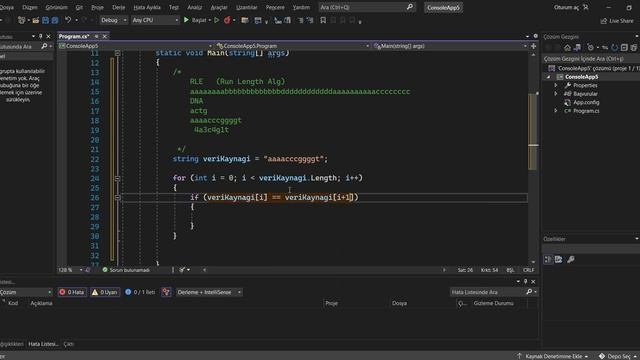Open the Any CPU platform dropdown
This screenshot has height=360, width=640.
tap(155, 20)
